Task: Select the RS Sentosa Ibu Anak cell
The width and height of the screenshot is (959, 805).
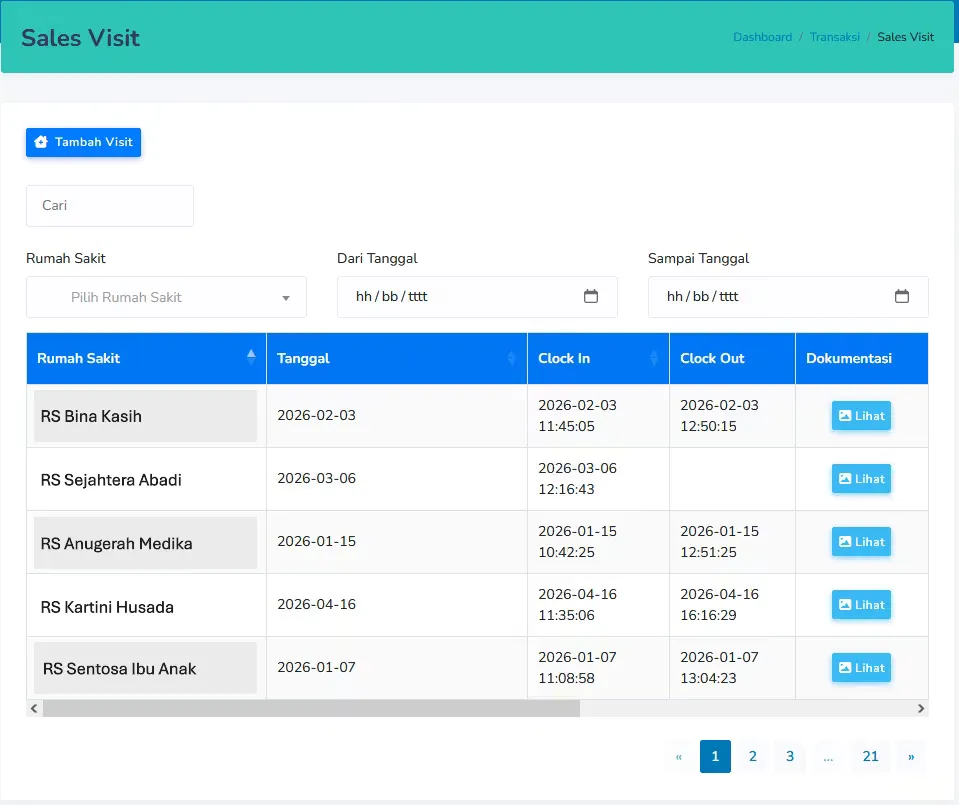Action: (x=146, y=669)
